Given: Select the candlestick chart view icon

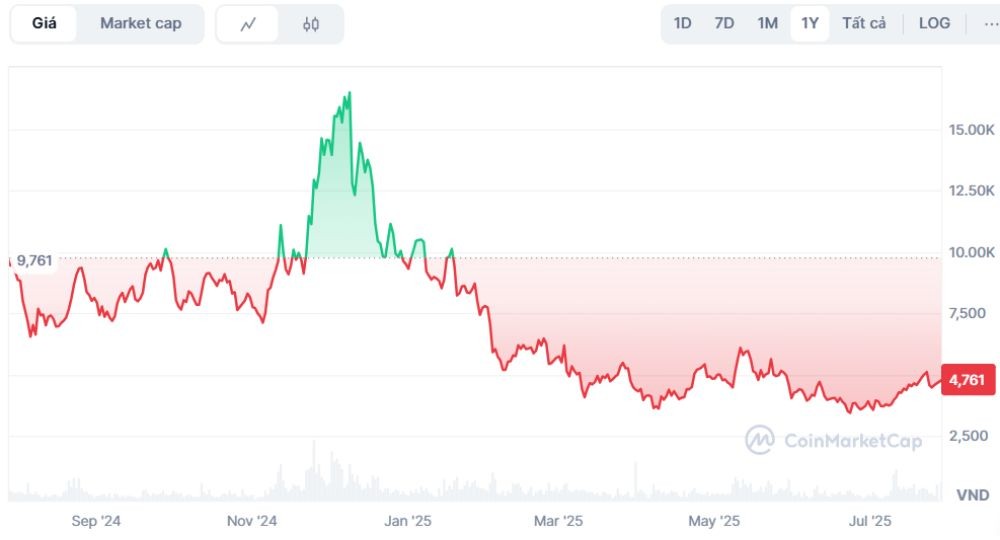Looking at the screenshot, I should [x=311, y=24].
